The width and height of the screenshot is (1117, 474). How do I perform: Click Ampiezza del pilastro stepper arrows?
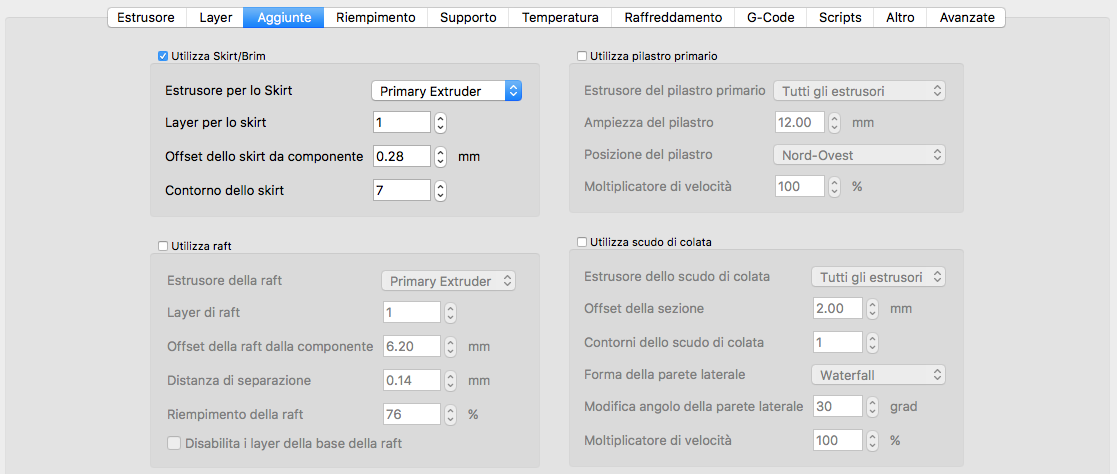coord(834,123)
